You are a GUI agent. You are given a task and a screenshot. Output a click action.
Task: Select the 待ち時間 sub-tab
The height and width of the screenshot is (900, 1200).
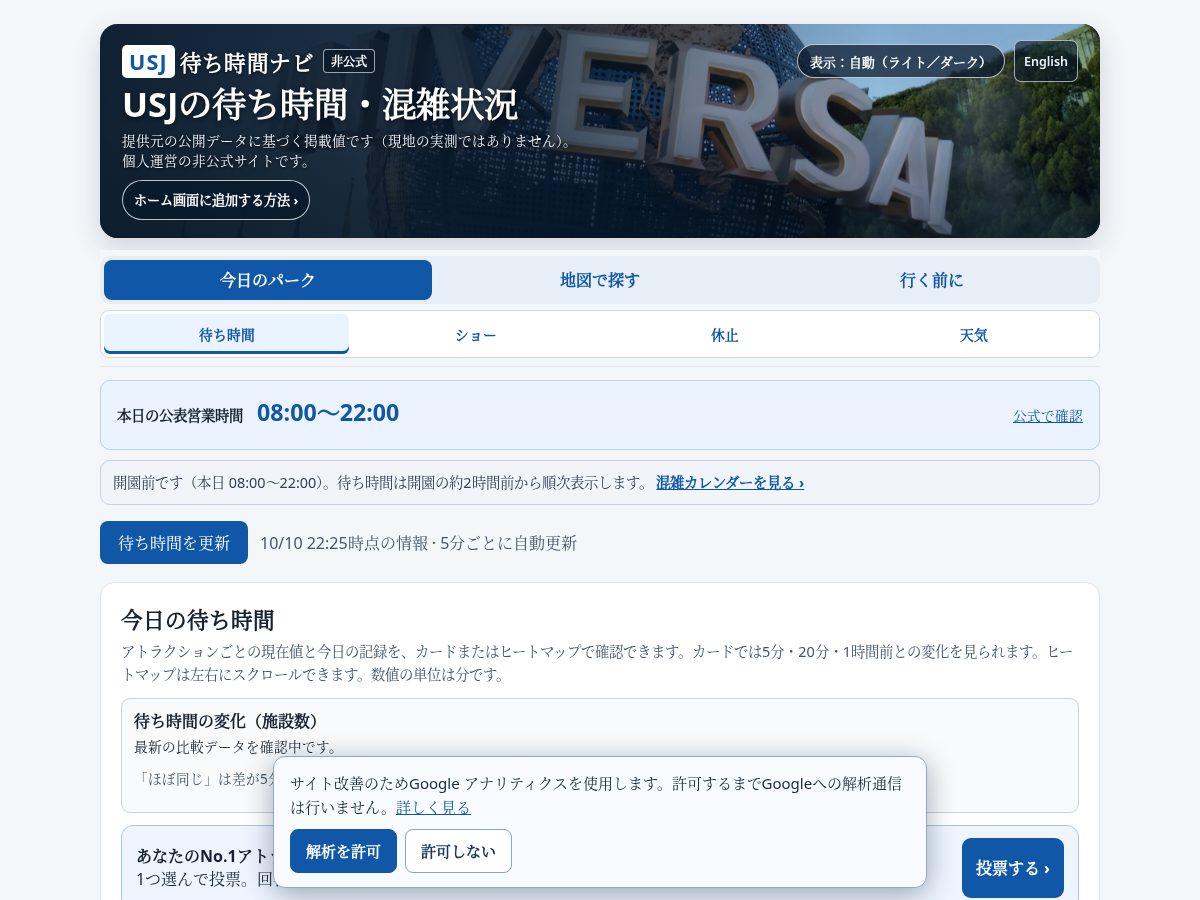226,334
